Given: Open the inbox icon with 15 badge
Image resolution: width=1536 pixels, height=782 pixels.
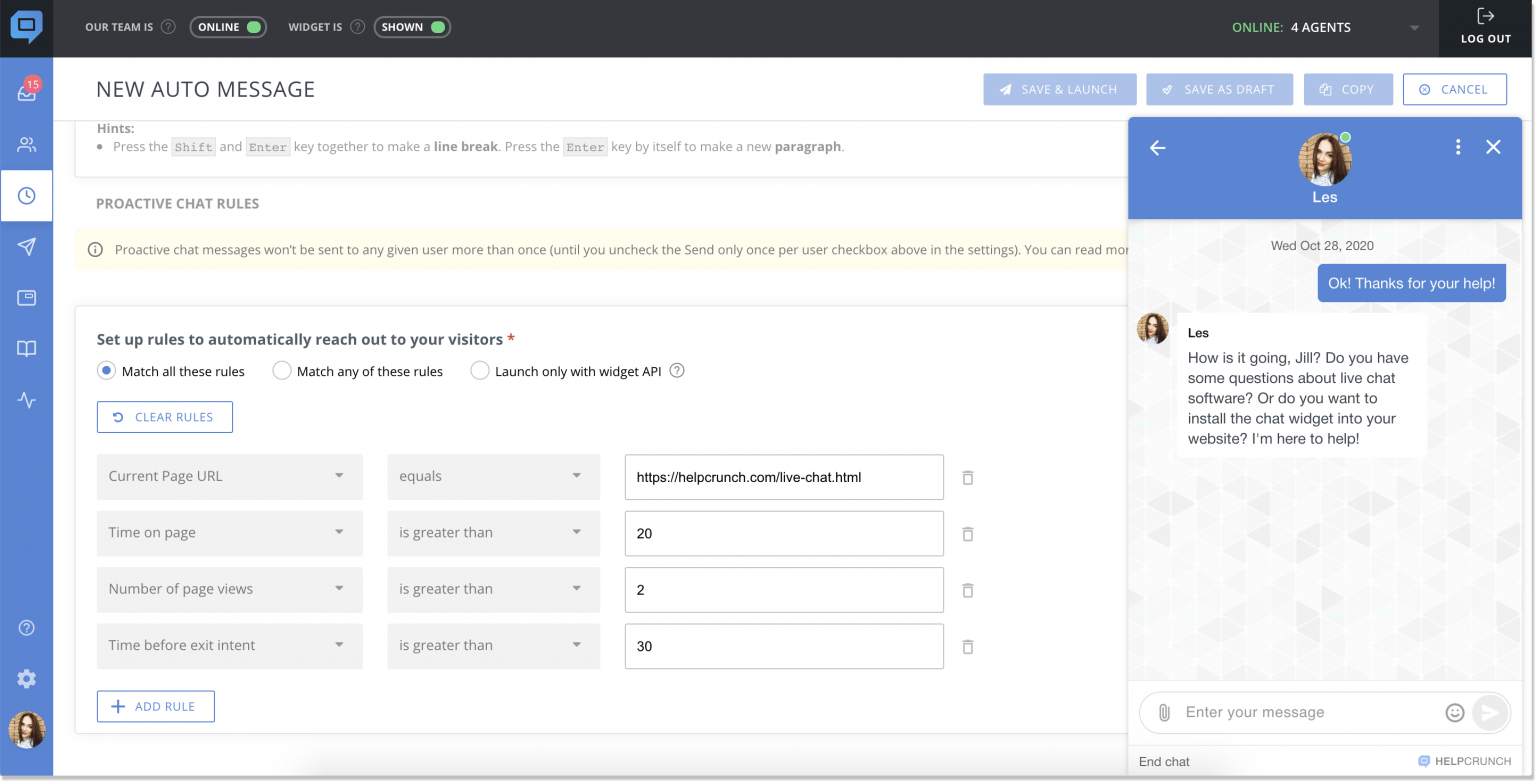Looking at the screenshot, I should tap(27, 93).
